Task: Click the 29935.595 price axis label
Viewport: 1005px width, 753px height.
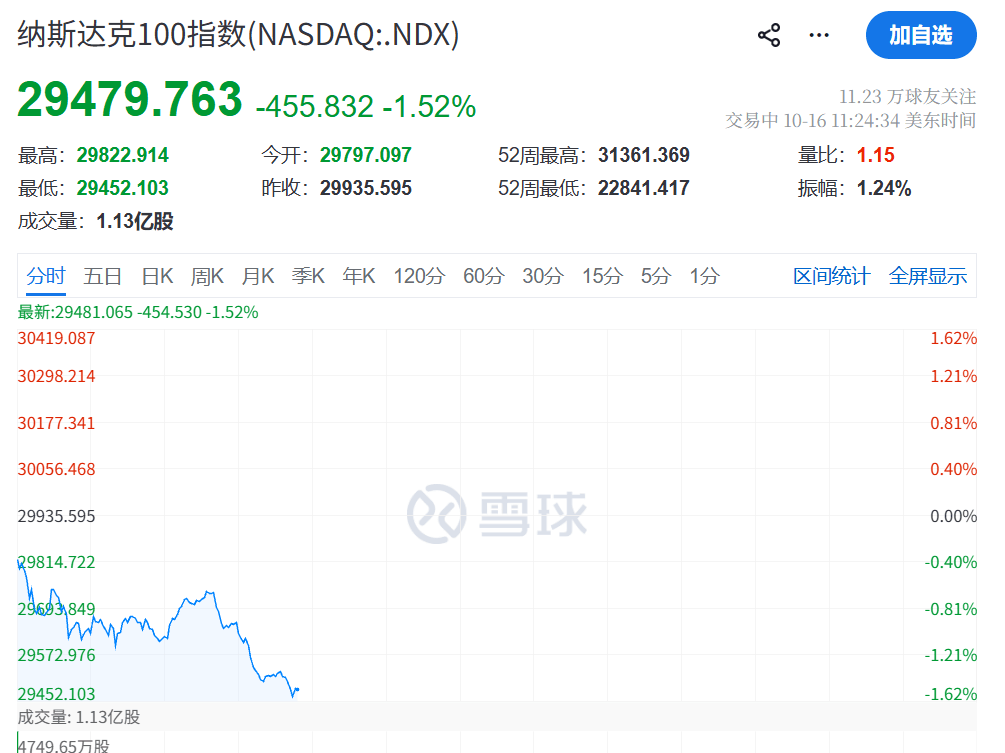Action: 56,516
